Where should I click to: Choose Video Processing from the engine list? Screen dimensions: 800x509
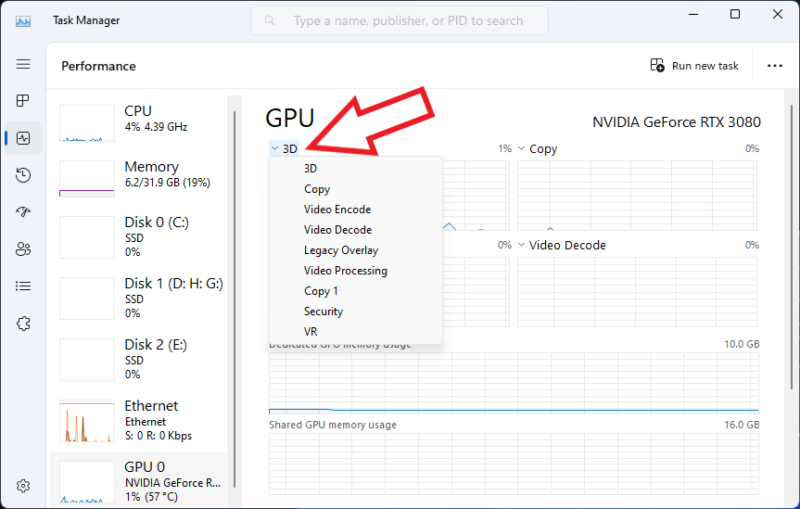click(356, 270)
